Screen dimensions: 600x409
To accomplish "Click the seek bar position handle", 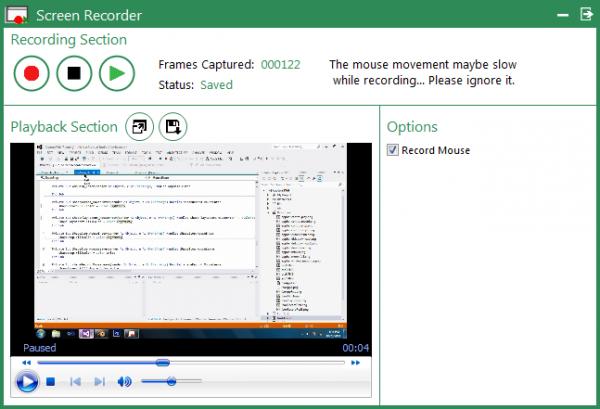I will pos(163,362).
